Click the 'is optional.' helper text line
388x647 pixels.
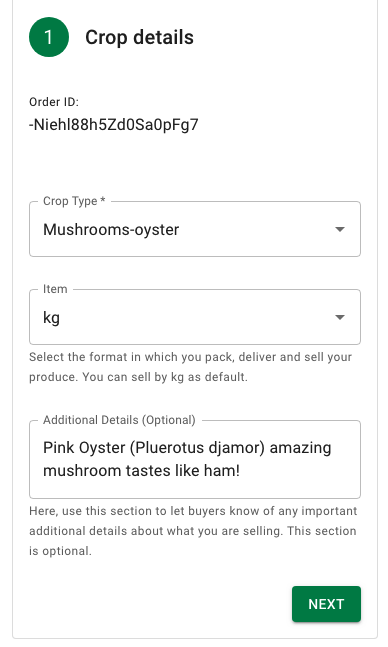point(60,551)
